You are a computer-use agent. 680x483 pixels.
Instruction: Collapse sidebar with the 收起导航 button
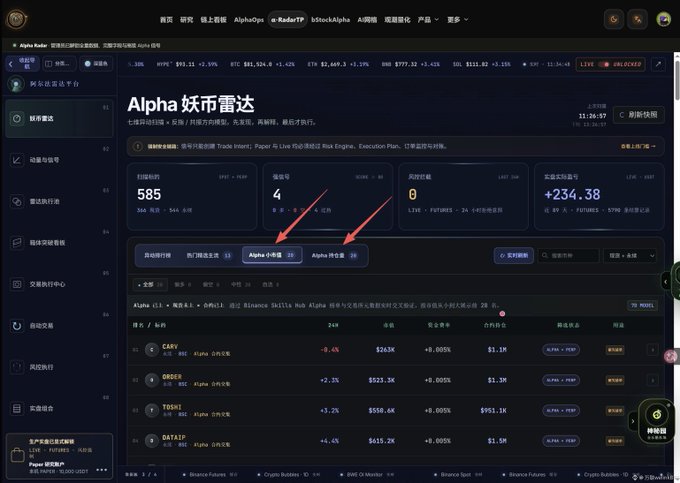click(x=23, y=64)
